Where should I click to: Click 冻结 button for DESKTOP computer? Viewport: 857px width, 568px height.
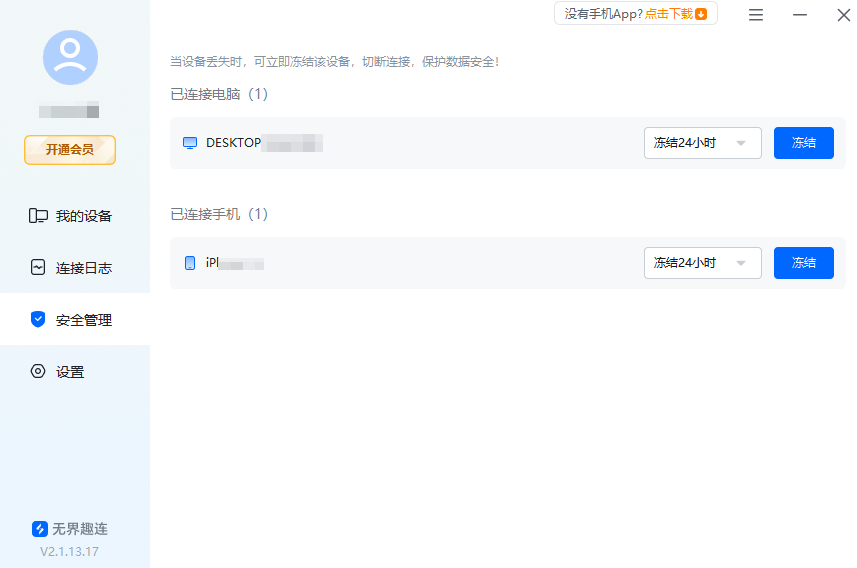(803, 143)
